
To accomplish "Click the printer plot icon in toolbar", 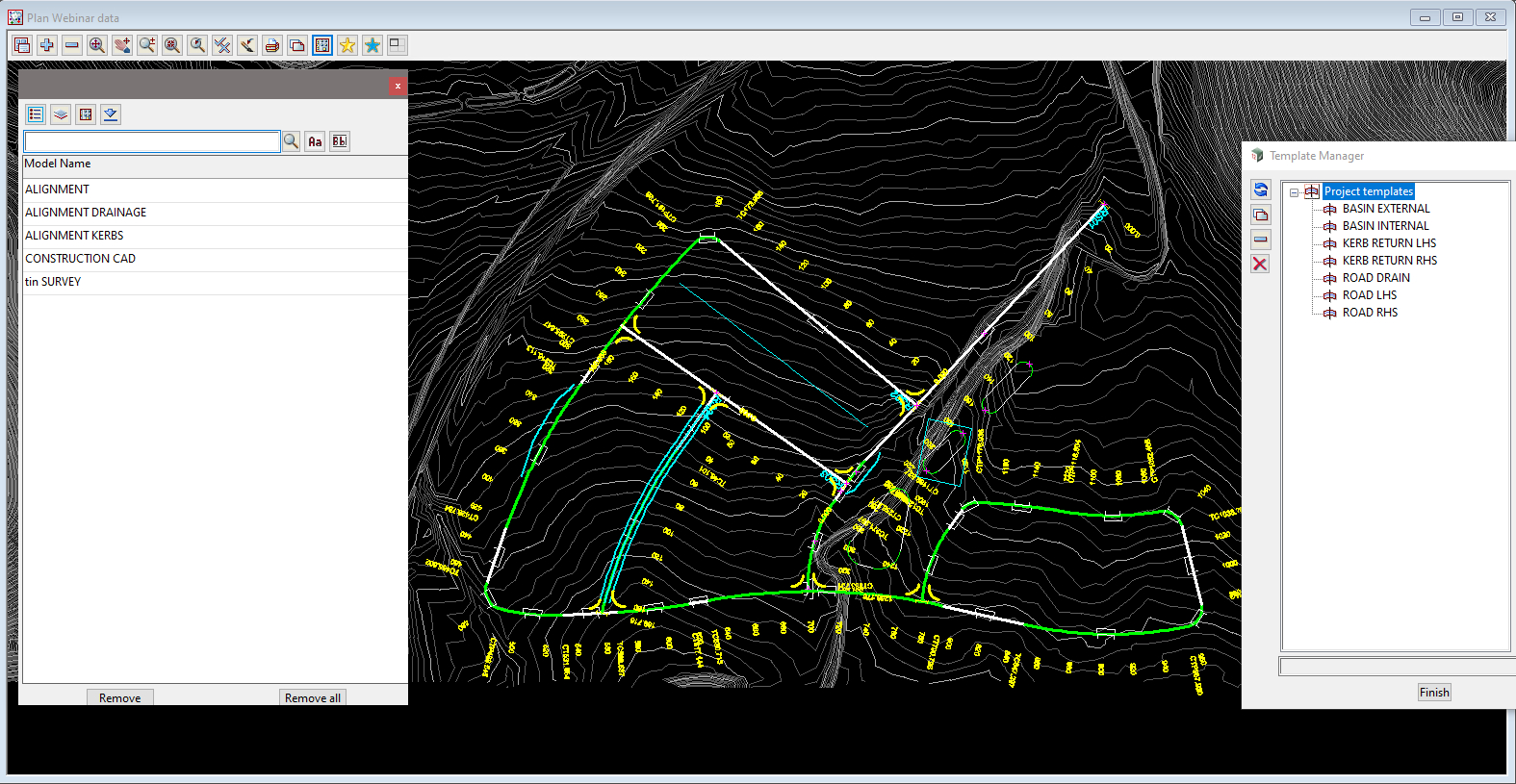I will [272, 45].
